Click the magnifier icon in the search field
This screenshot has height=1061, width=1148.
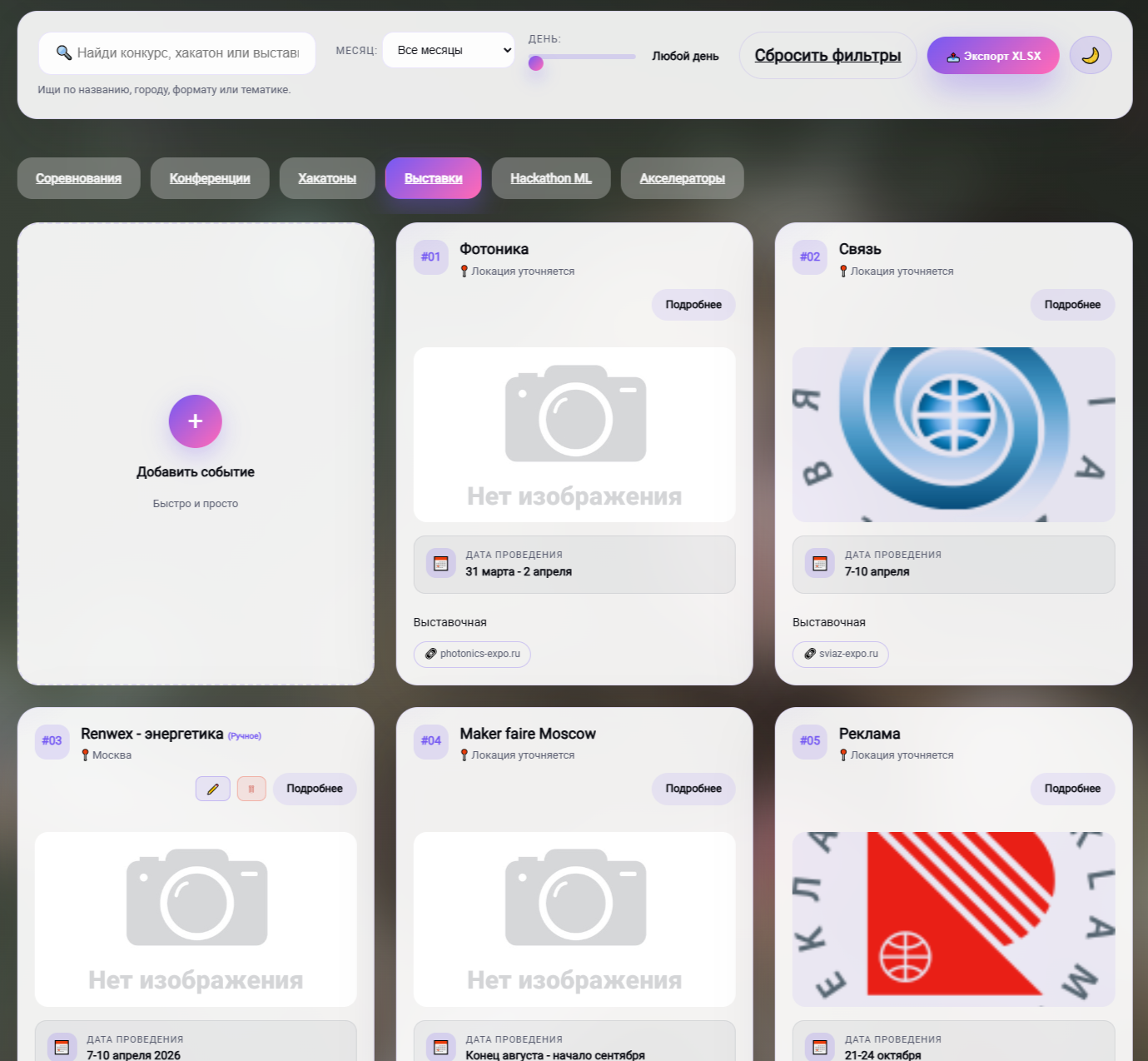pos(64,53)
